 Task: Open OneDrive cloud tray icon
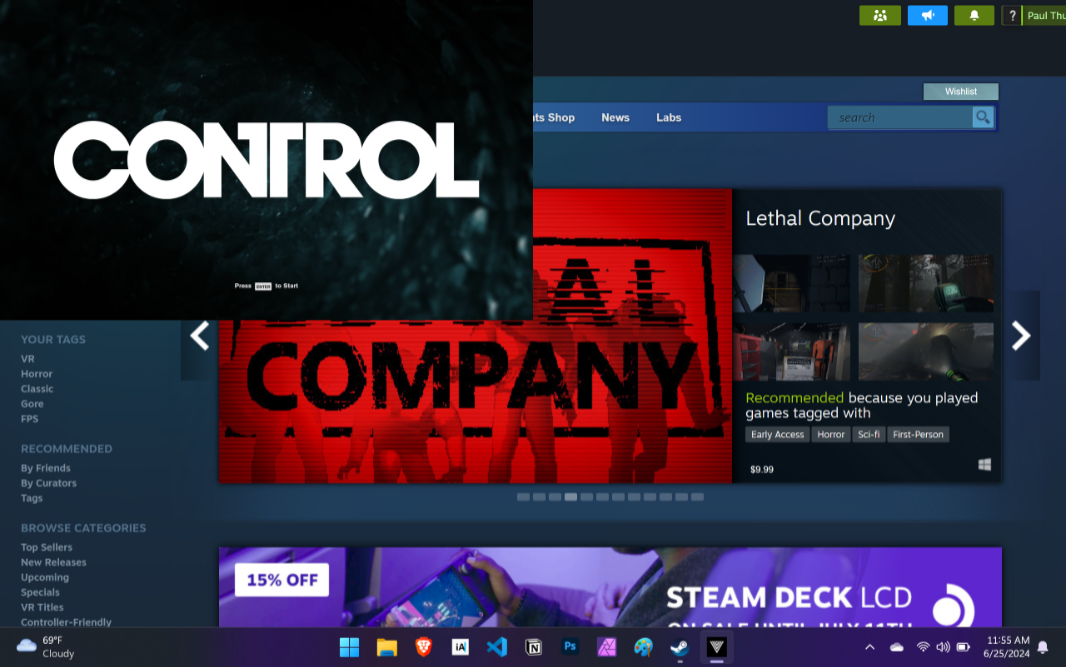(897, 647)
